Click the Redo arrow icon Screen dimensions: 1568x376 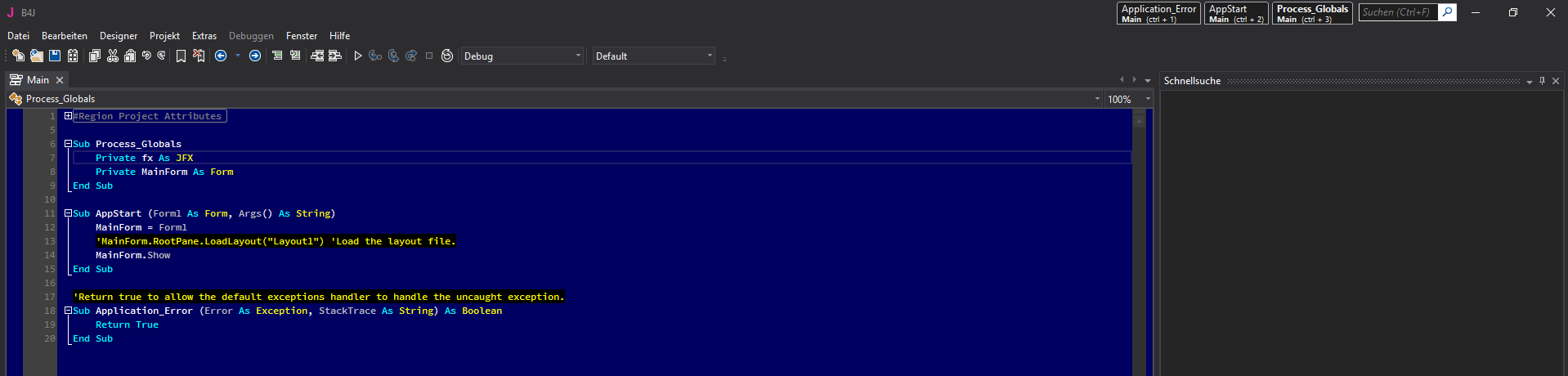click(161, 56)
